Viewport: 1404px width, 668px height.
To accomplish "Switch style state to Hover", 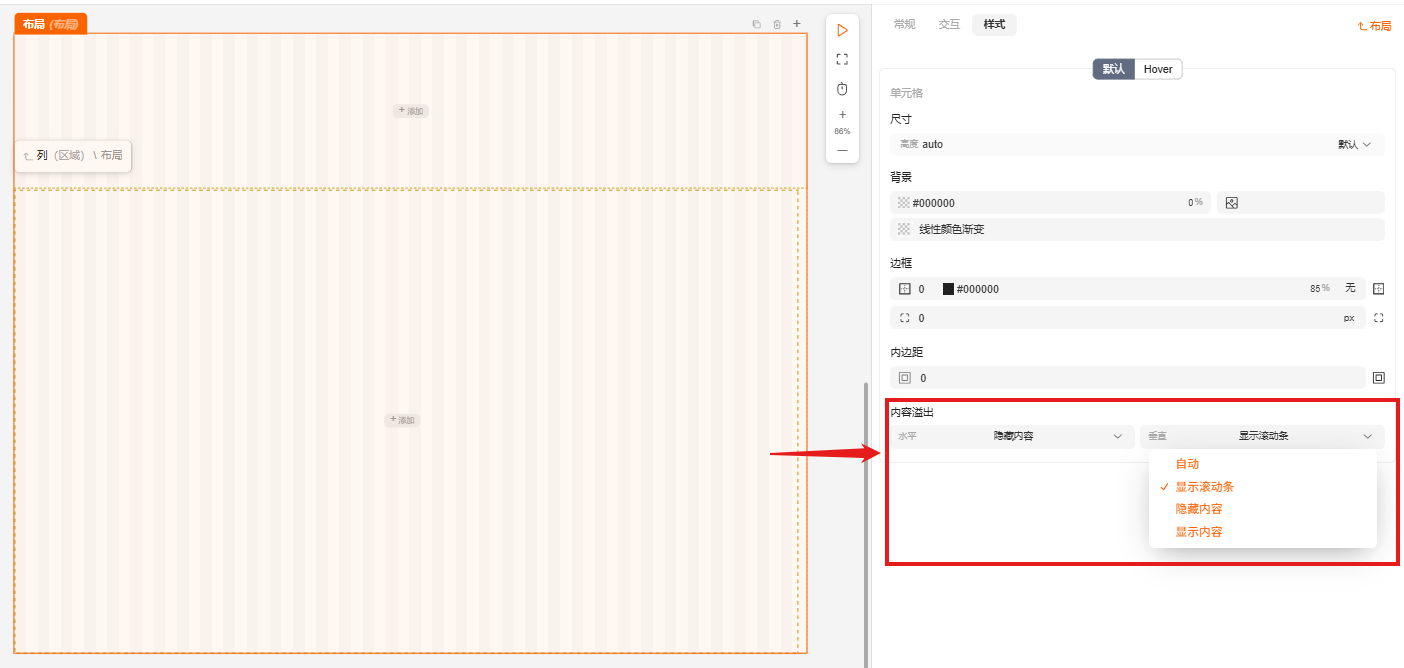I will click(1158, 69).
